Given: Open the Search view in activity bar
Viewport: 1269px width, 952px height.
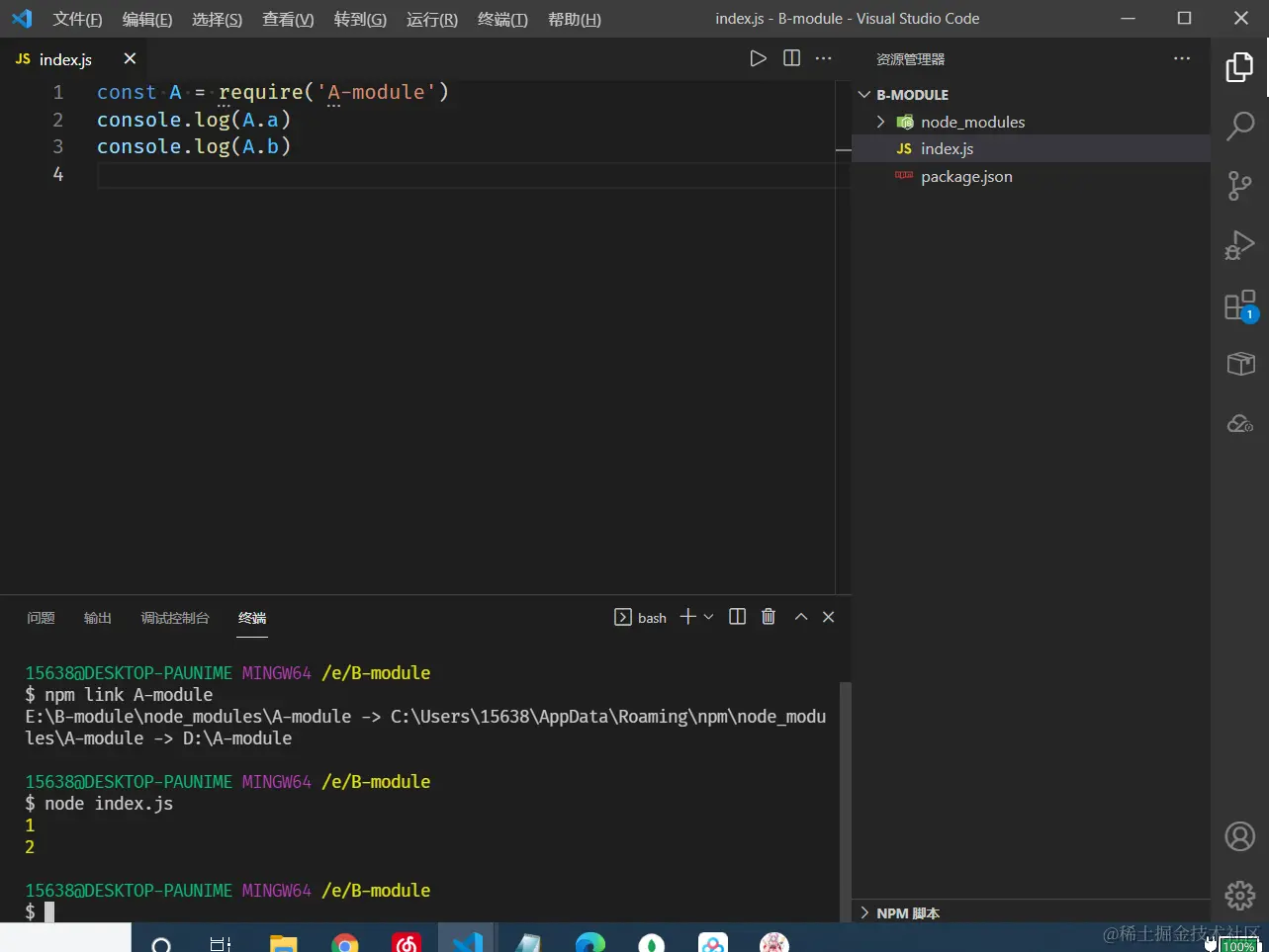Looking at the screenshot, I should click(1239, 126).
